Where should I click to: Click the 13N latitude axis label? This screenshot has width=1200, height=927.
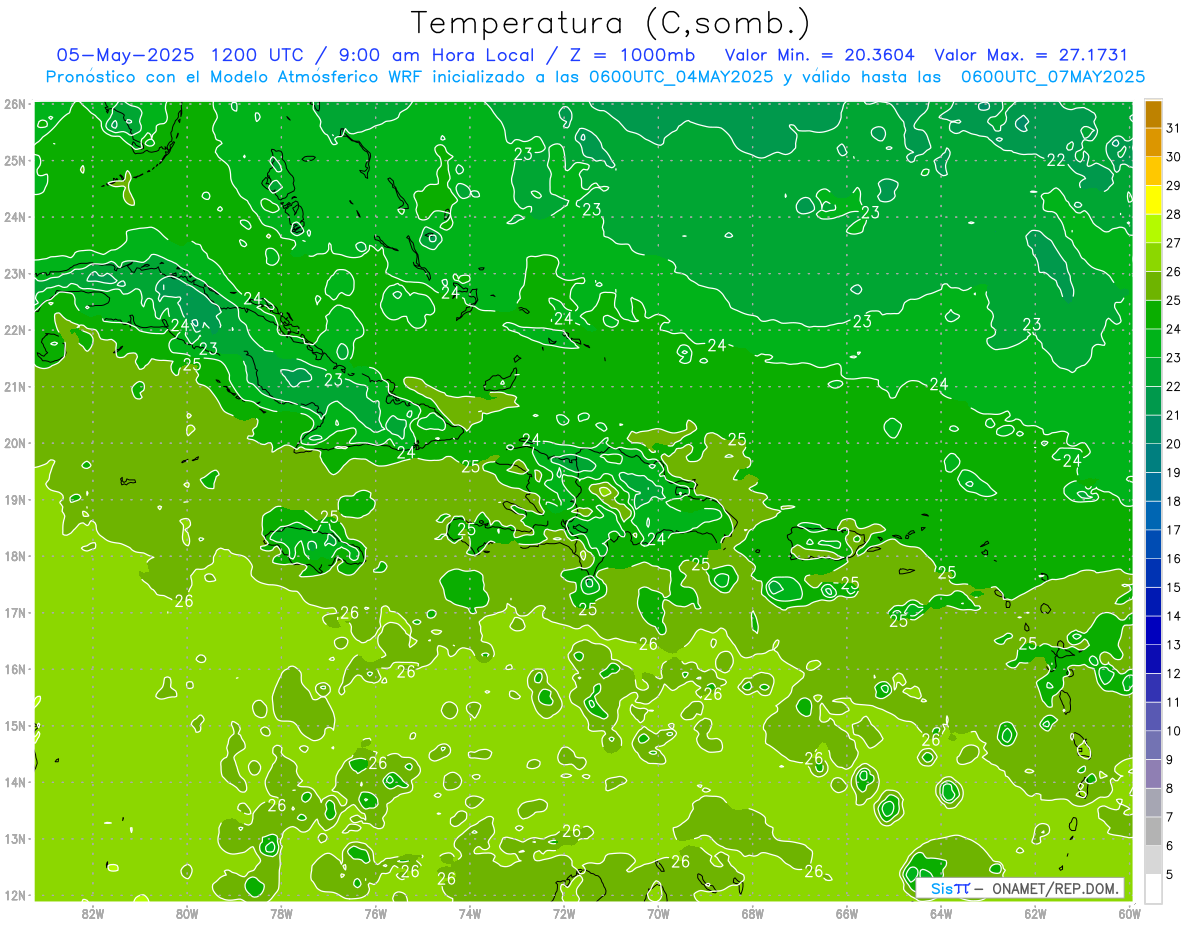(x=15, y=838)
